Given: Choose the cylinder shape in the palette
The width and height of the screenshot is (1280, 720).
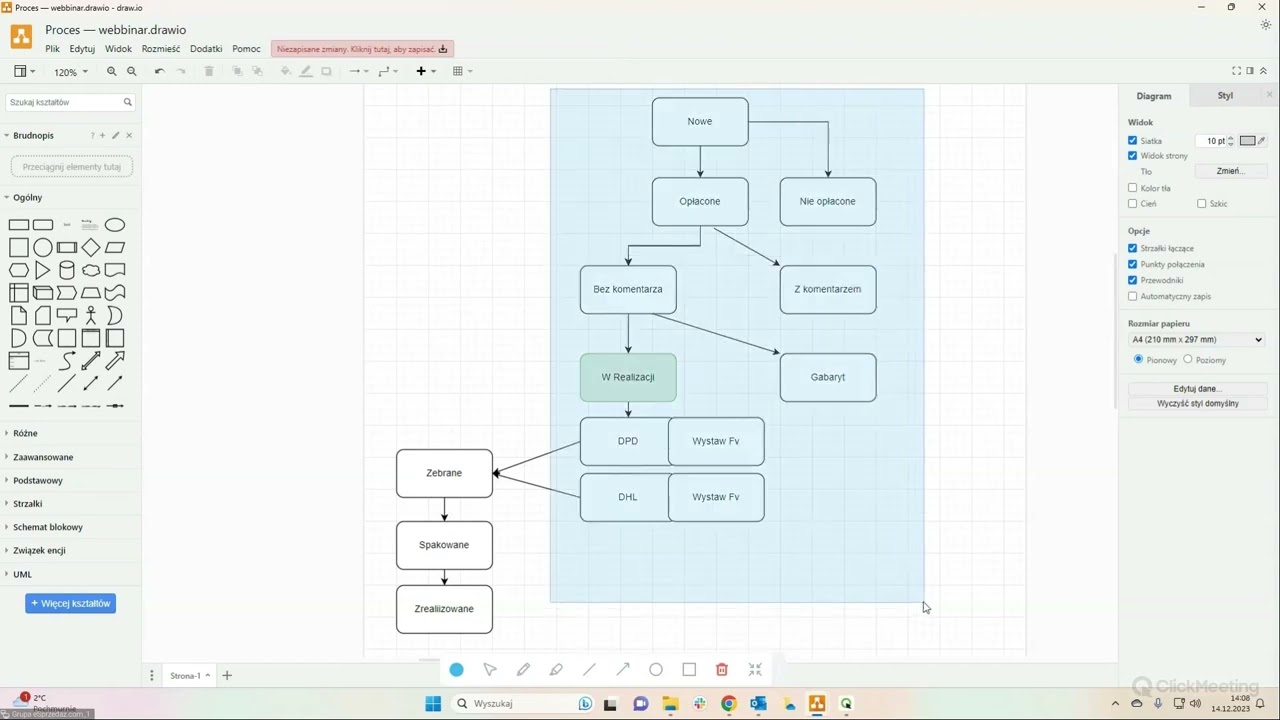Looking at the screenshot, I should click(x=67, y=270).
